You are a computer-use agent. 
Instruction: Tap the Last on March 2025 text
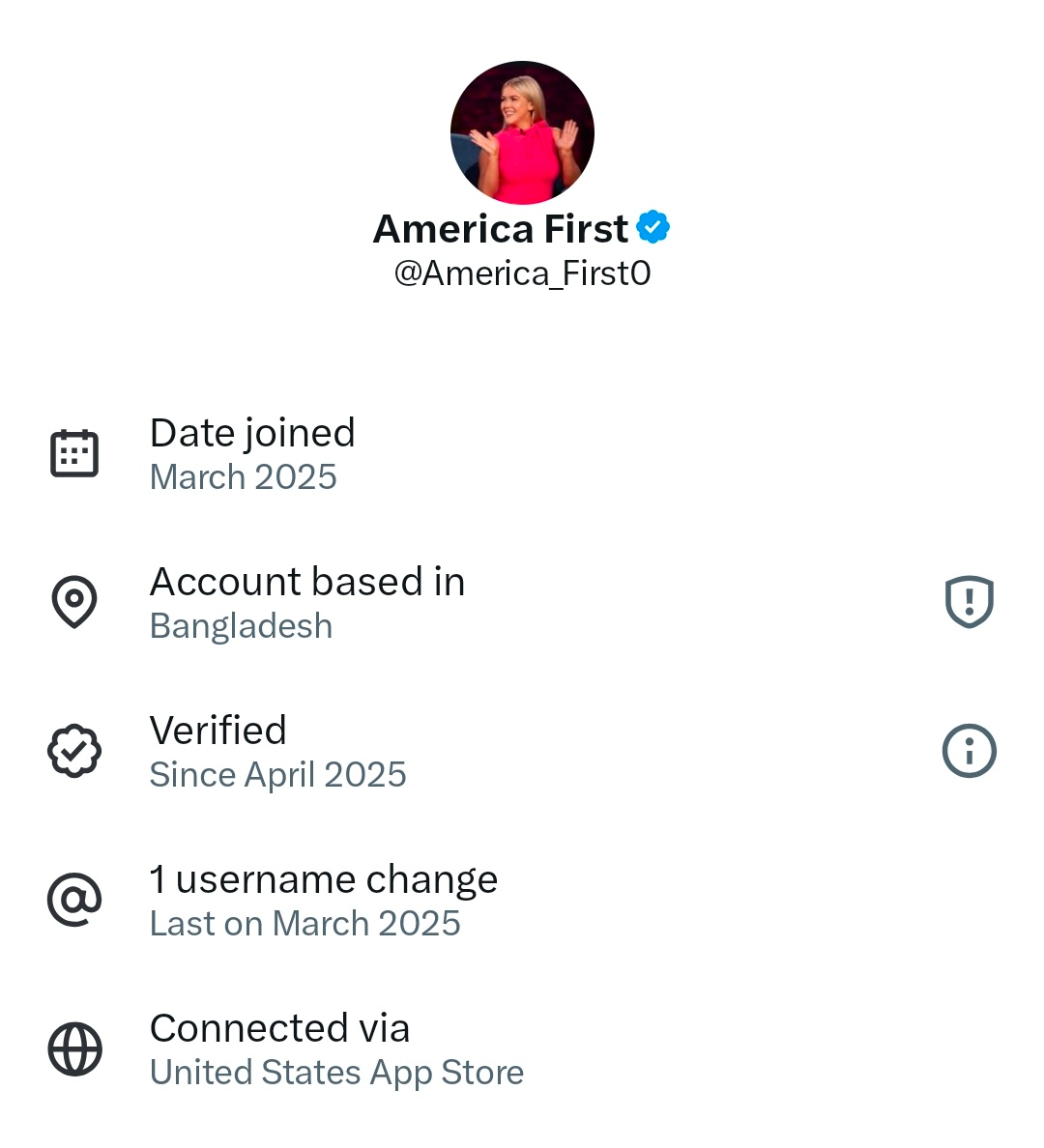pos(304,924)
